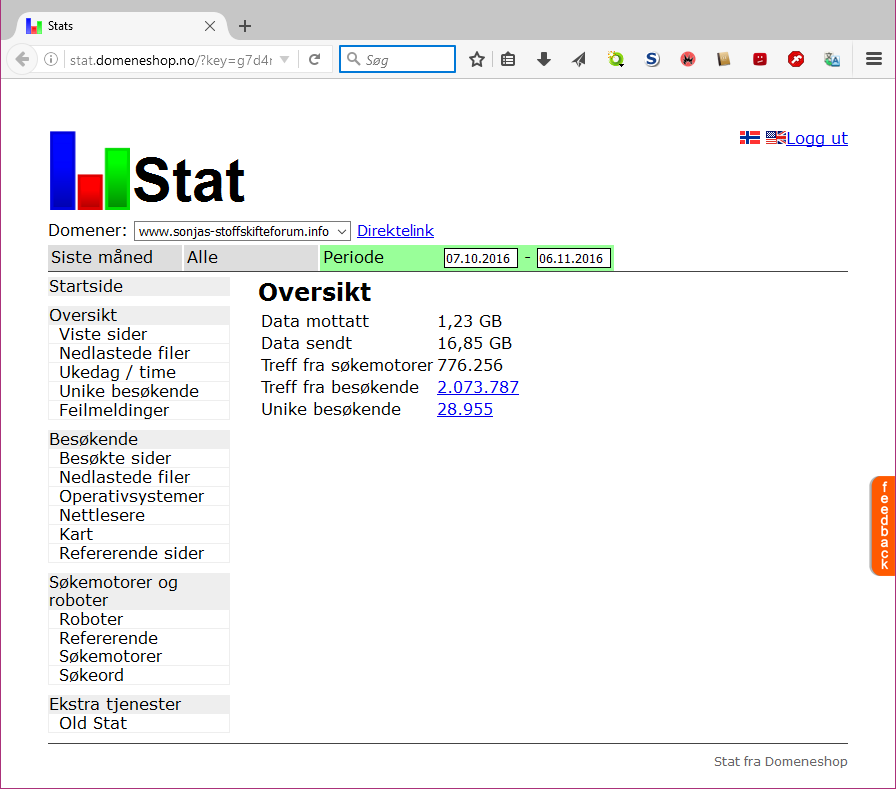Open Nettlesere statistics

pyautogui.click(x=139, y=515)
